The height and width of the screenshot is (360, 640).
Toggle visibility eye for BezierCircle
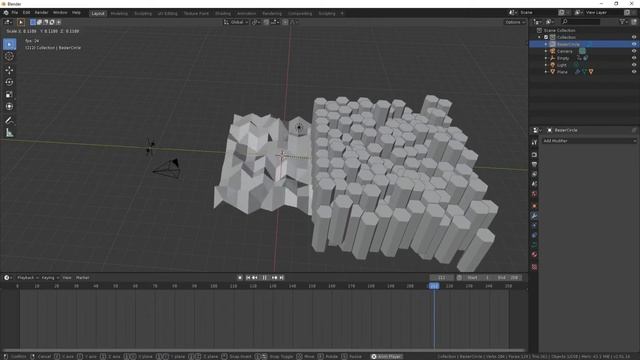[634, 44]
